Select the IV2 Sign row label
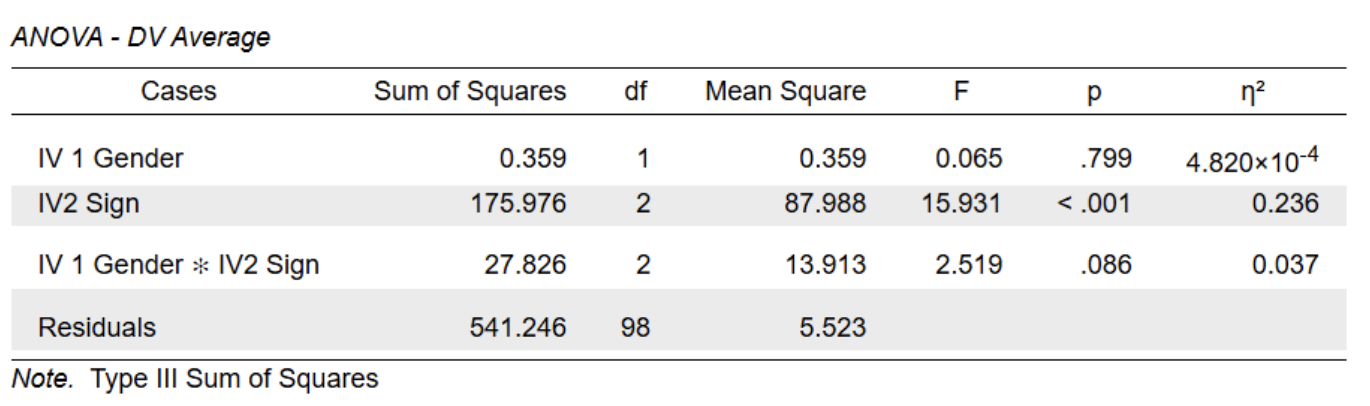Viewport: 1370px width, 406px height. pyautogui.click(x=88, y=204)
